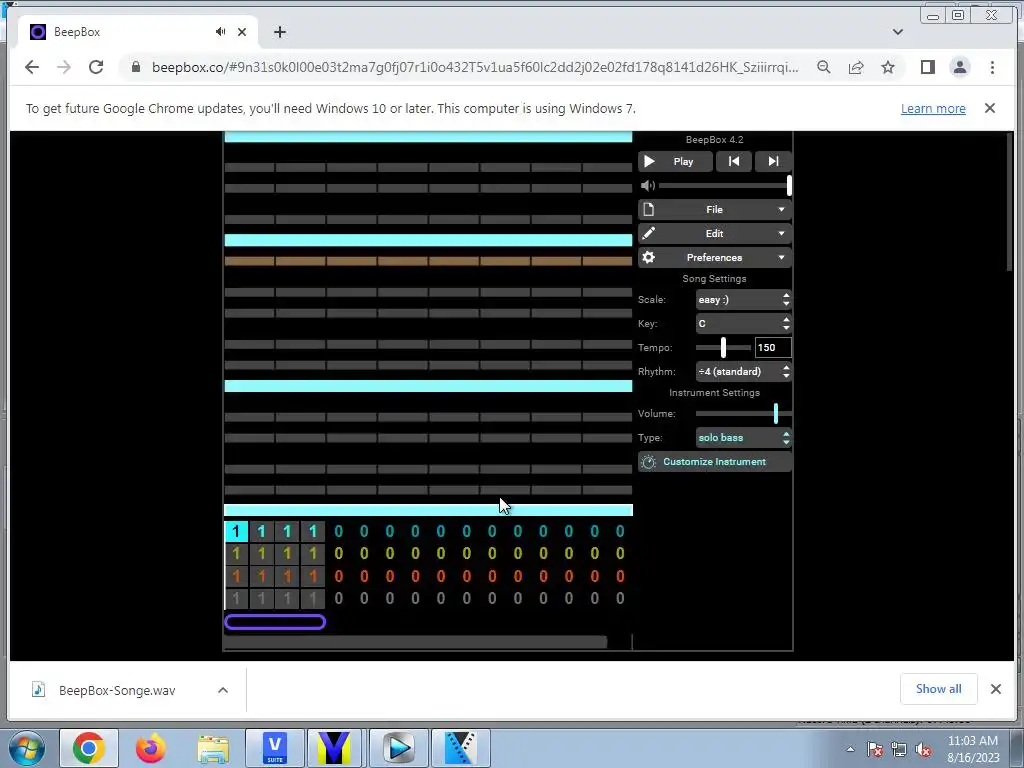Click the Learn more link
The height and width of the screenshot is (768, 1024).
click(x=933, y=108)
